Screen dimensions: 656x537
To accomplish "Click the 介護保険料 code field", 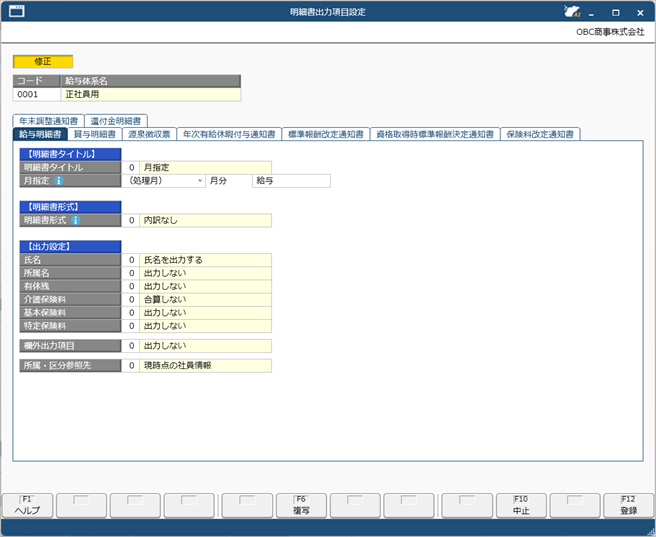I will pos(130,299).
